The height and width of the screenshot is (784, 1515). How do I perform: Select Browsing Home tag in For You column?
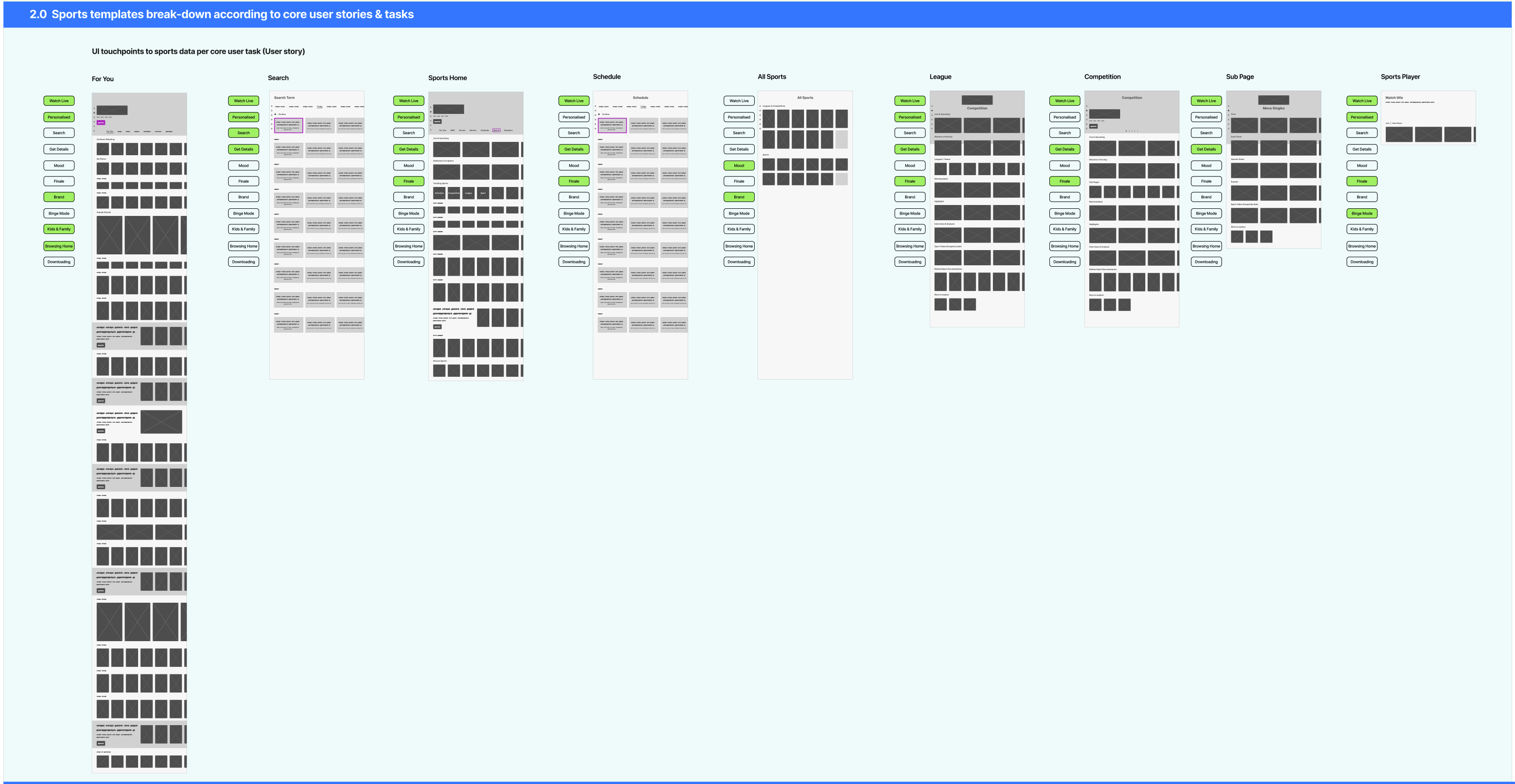pyautogui.click(x=59, y=246)
